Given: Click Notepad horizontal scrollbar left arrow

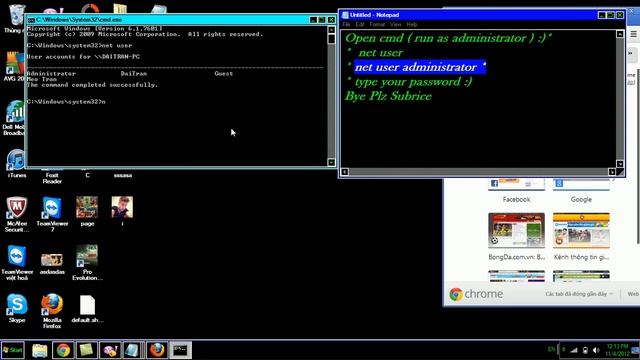Looking at the screenshot, I should point(344,172).
